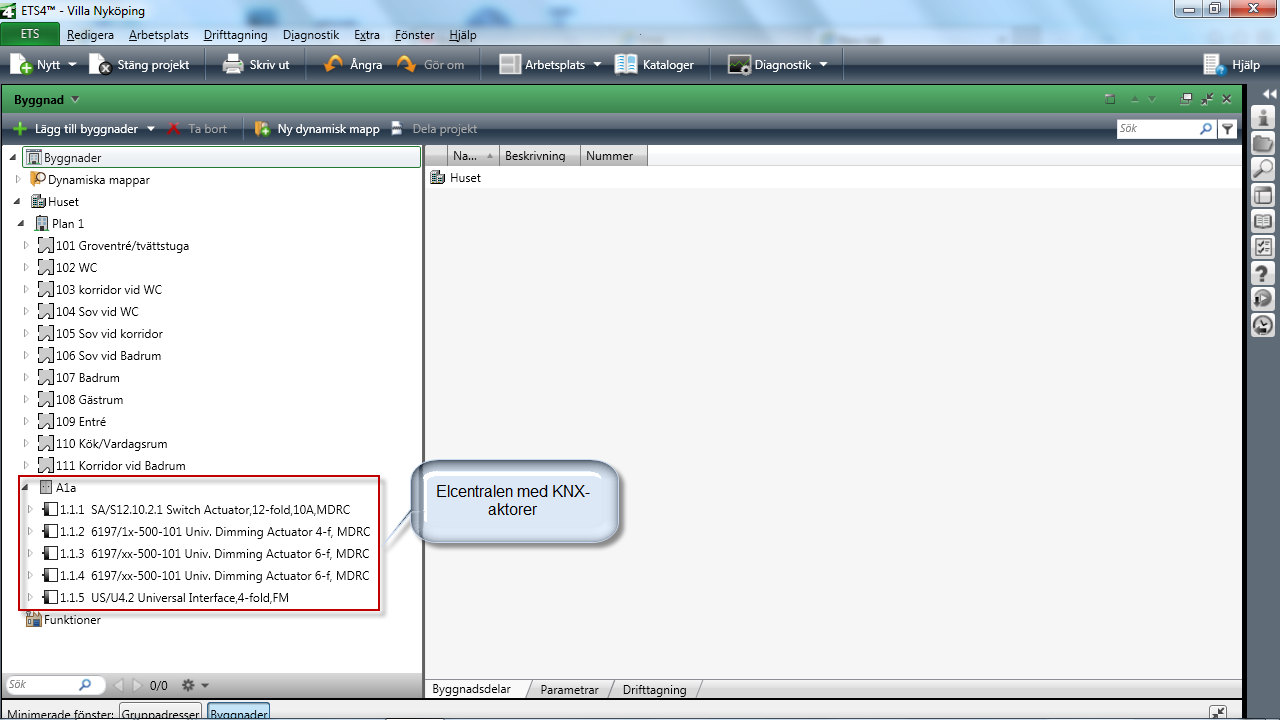
Task: Expand the 101 Groventré/tvättstuga room
Action: 27,246
